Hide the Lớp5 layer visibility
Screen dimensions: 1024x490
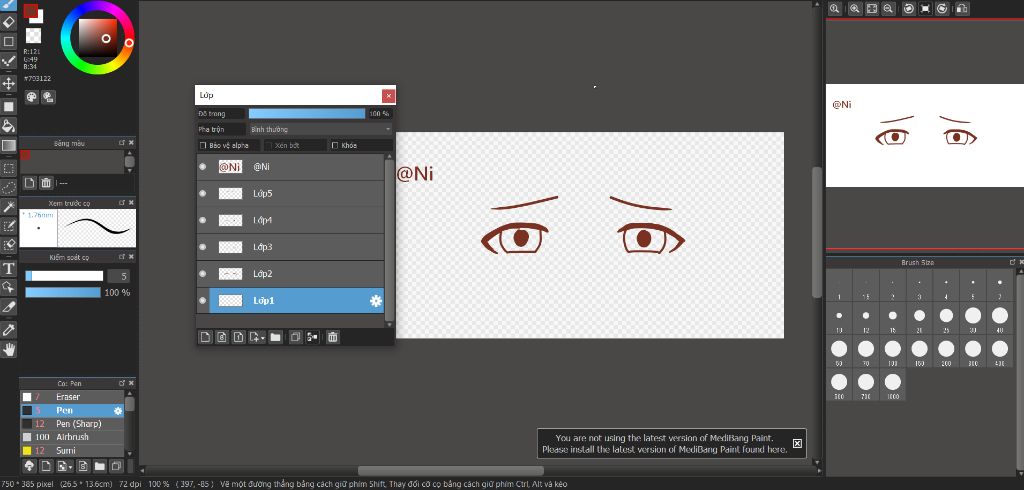click(x=203, y=193)
